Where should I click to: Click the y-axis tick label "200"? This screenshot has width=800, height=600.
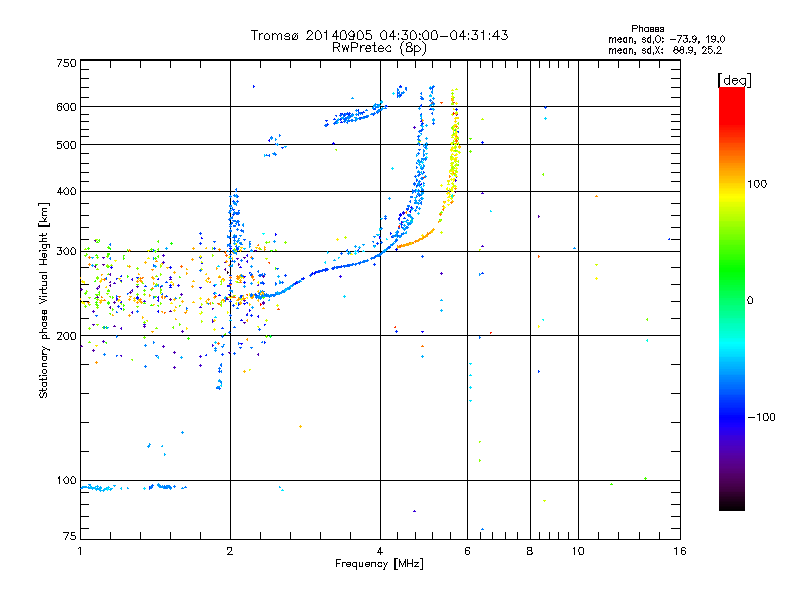click(66, 336)
